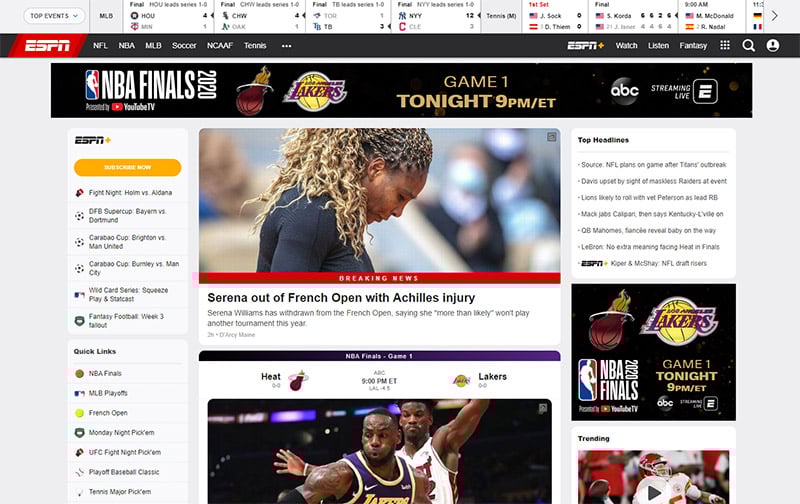This screenshot has height=504, width=800.
Task: Open the Tennis navigation menu
Action: [x=255, y=46]
